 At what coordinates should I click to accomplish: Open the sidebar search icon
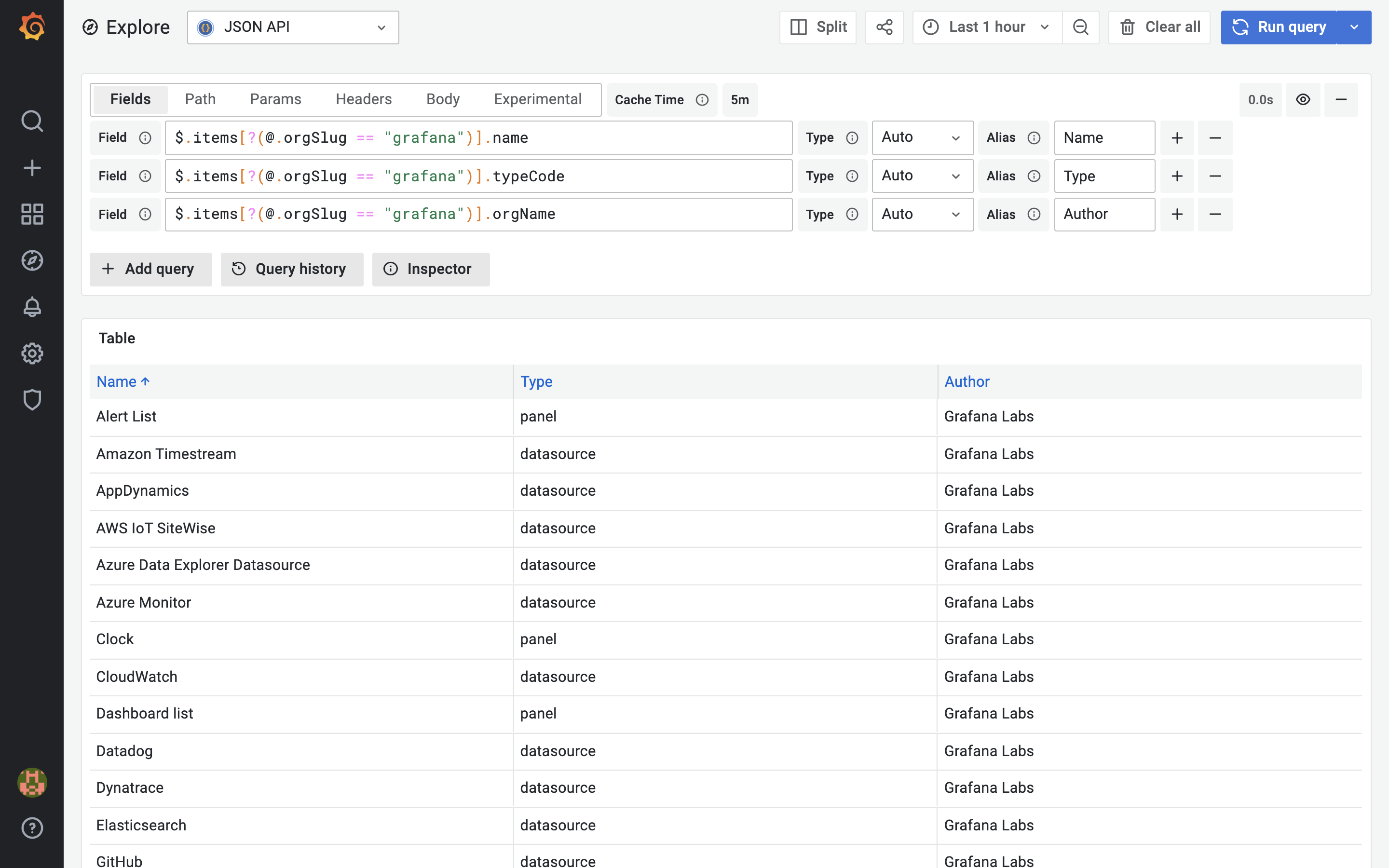click(x=31, y=121)
